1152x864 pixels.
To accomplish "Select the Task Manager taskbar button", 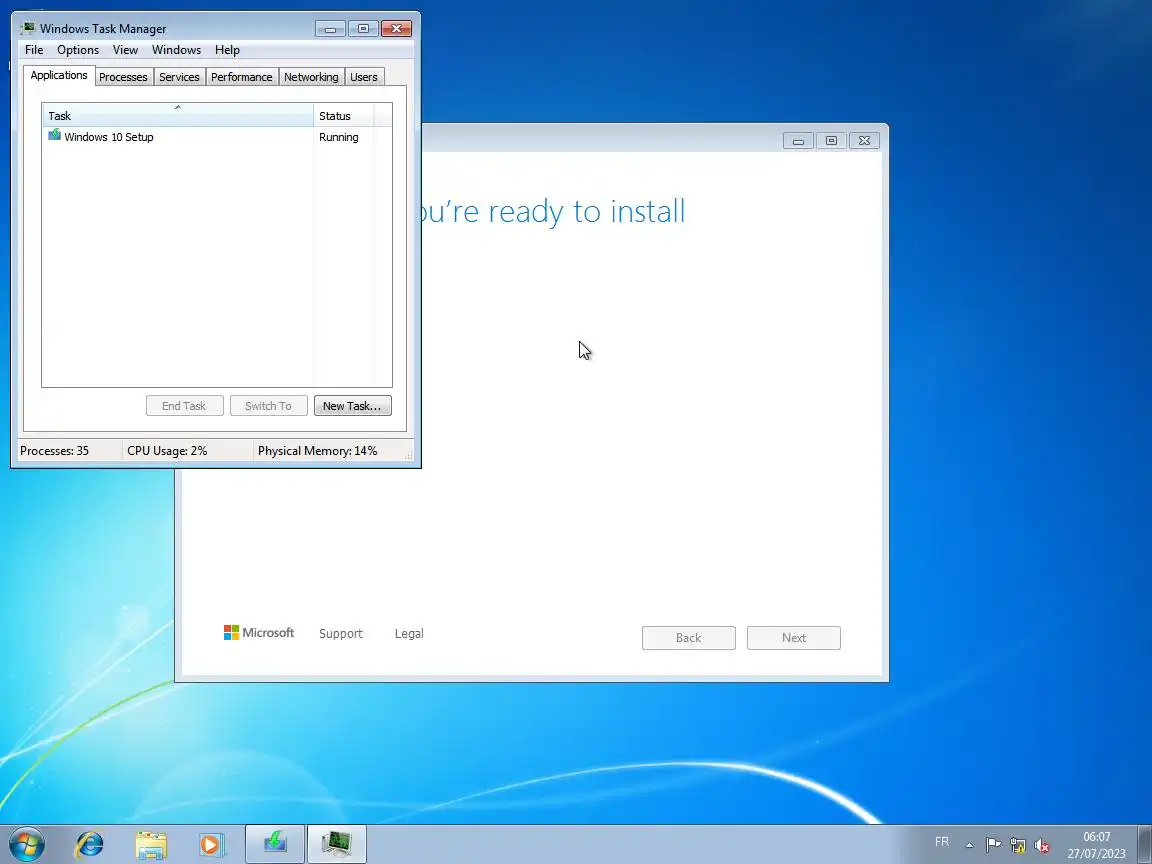I will pos(336,844).
